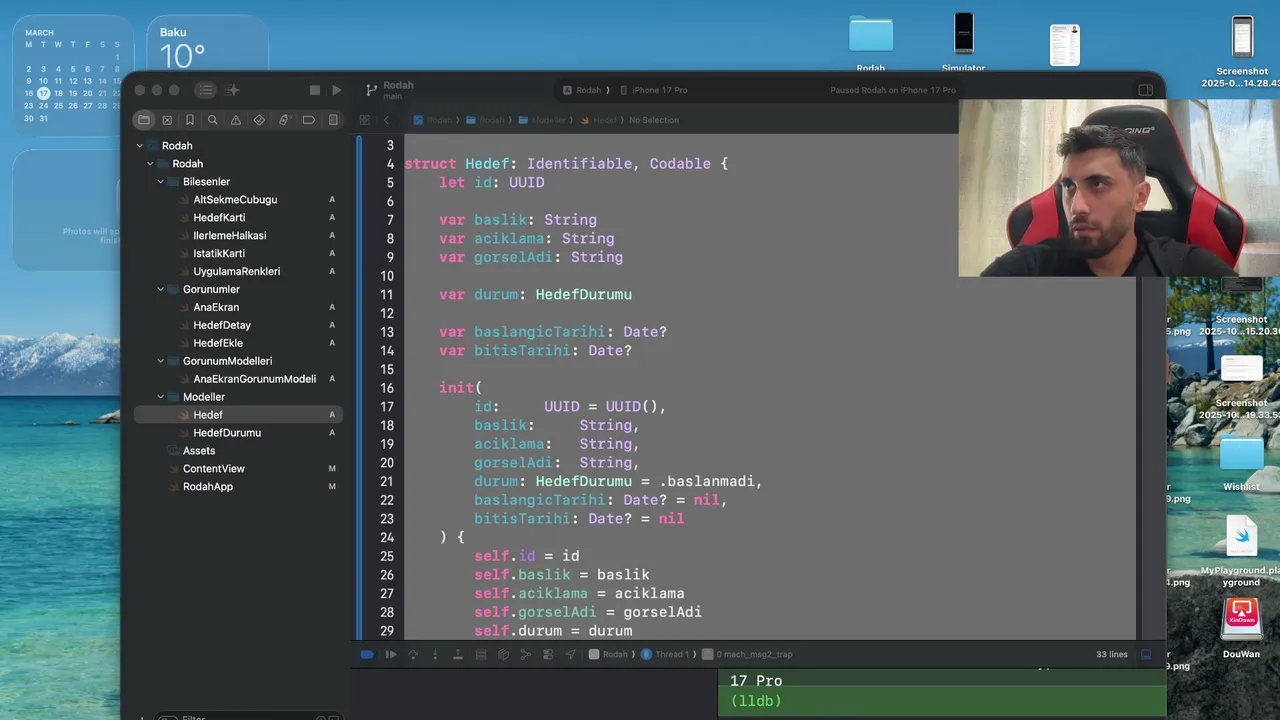Click the Hedef breadcrumb in jump bar
The image size is (1280, 720).
(598, 120)
